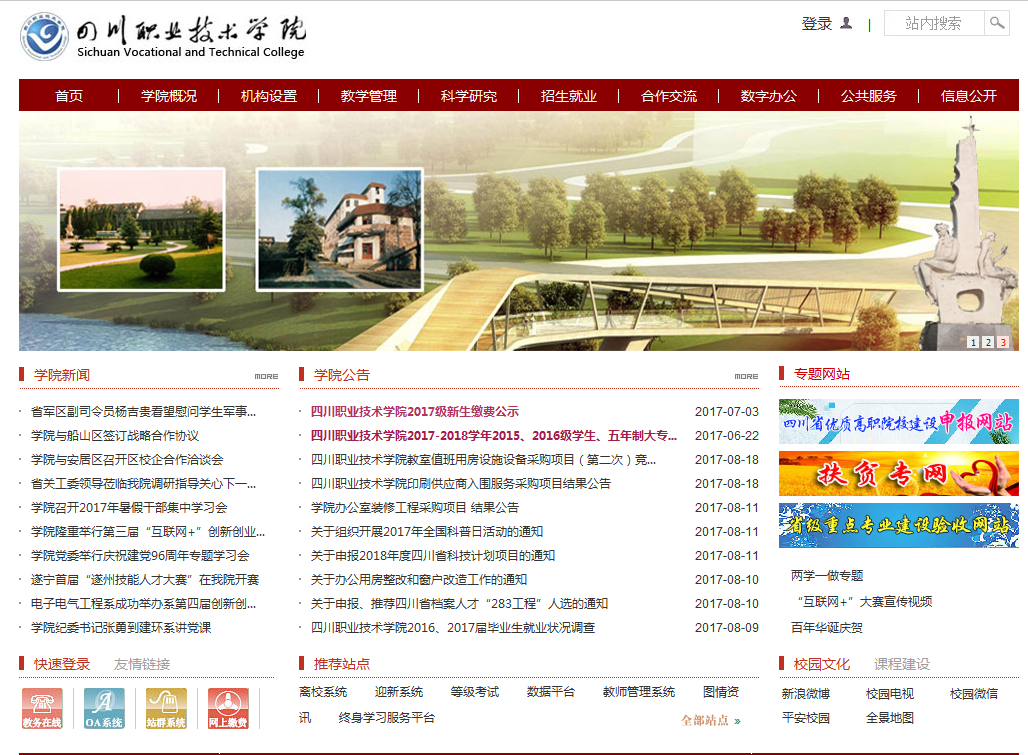Open the 教务在线 quick login icon
The image size is (1028, 755).
42,708
